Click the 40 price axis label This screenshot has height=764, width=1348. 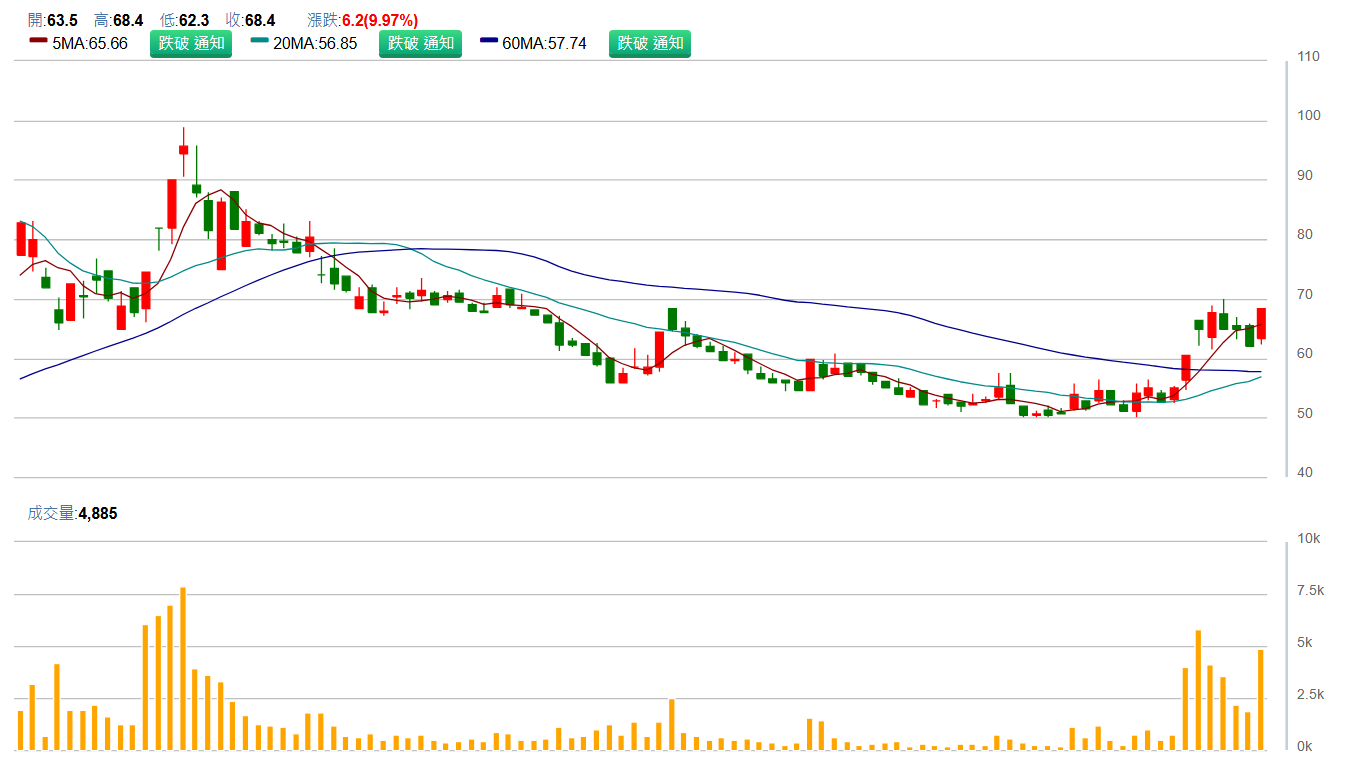coord(1305,473)
